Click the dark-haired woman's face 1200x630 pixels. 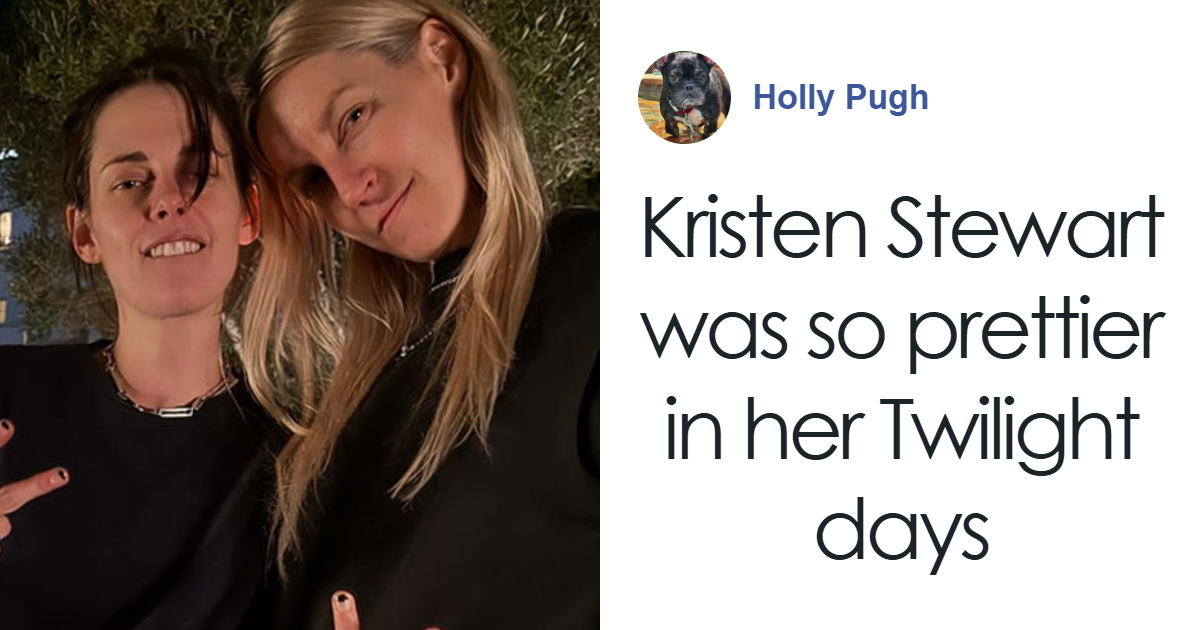pyautogui.click(x=163, y=200)
